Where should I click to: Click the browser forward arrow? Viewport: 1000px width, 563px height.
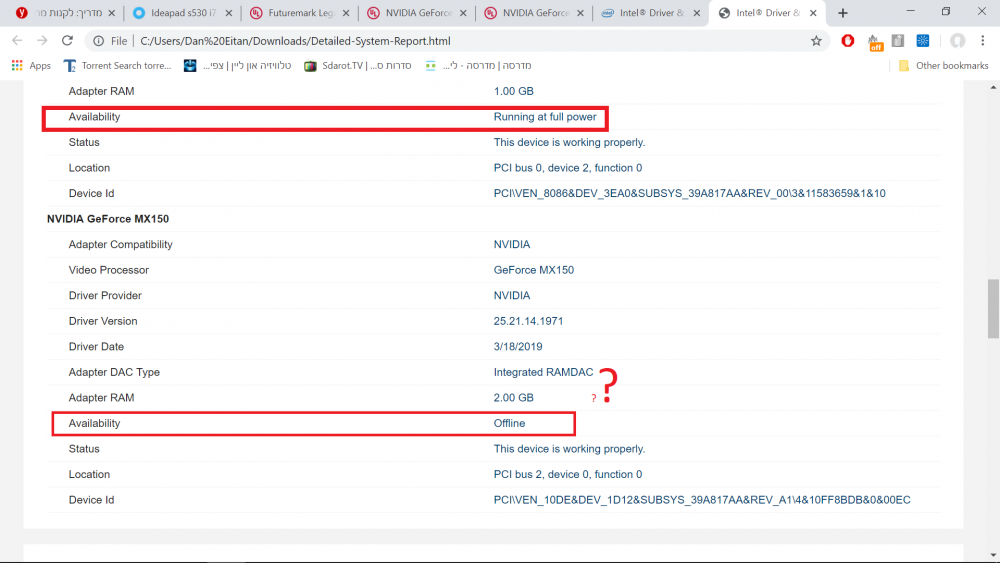(x=42, y=40)
